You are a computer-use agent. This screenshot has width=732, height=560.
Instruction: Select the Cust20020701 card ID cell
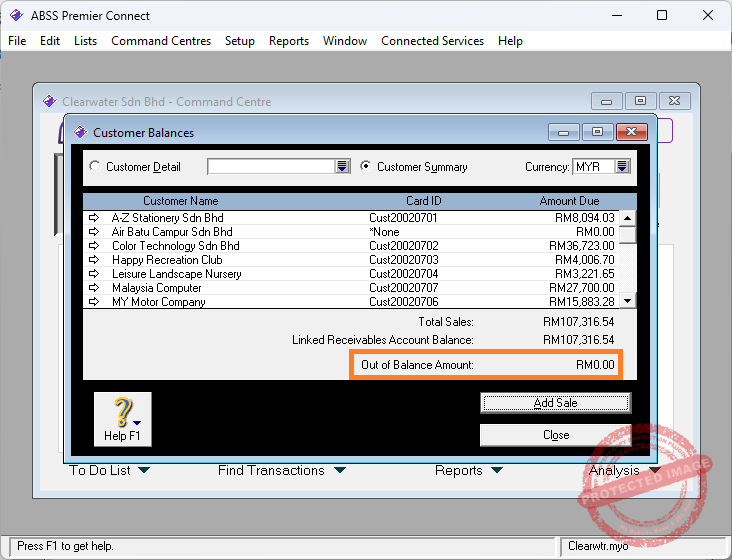pyautogui.click(x=403, y=218)
